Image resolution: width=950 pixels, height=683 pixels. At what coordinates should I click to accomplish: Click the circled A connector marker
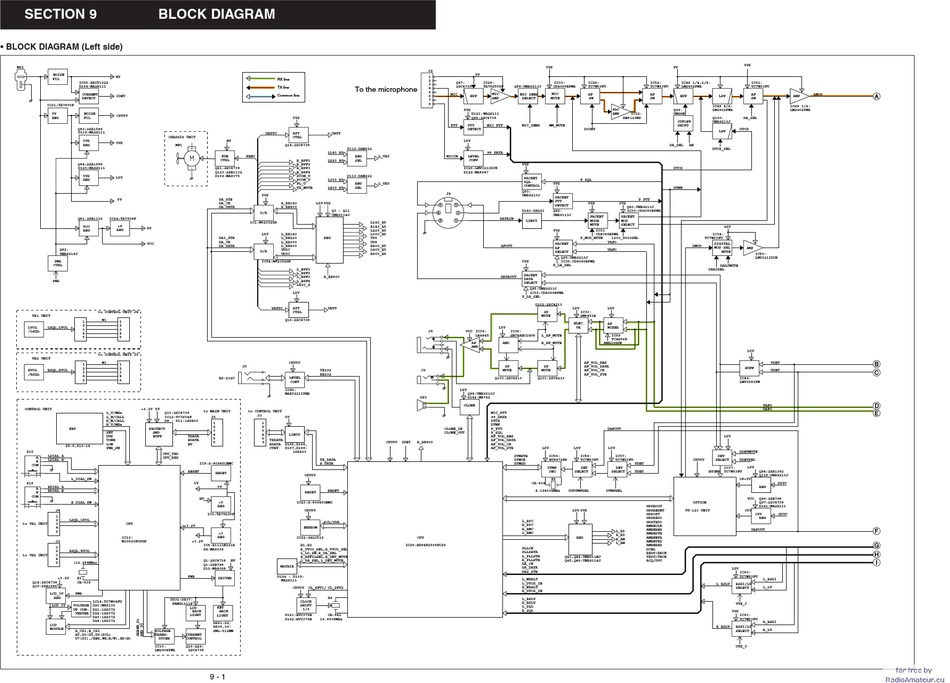[x=876, y=96]
